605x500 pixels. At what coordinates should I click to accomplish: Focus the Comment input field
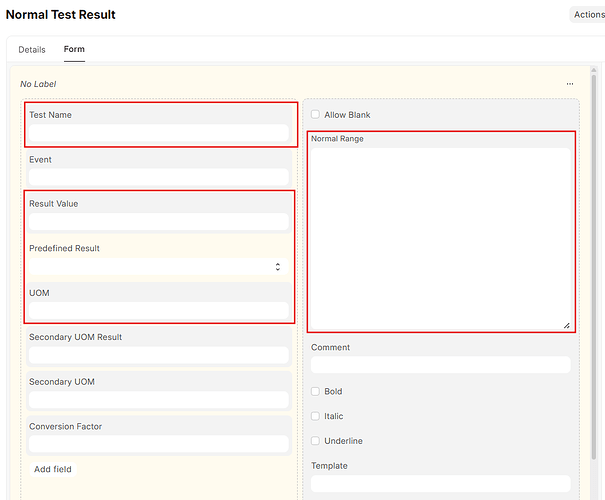(440, 366)
